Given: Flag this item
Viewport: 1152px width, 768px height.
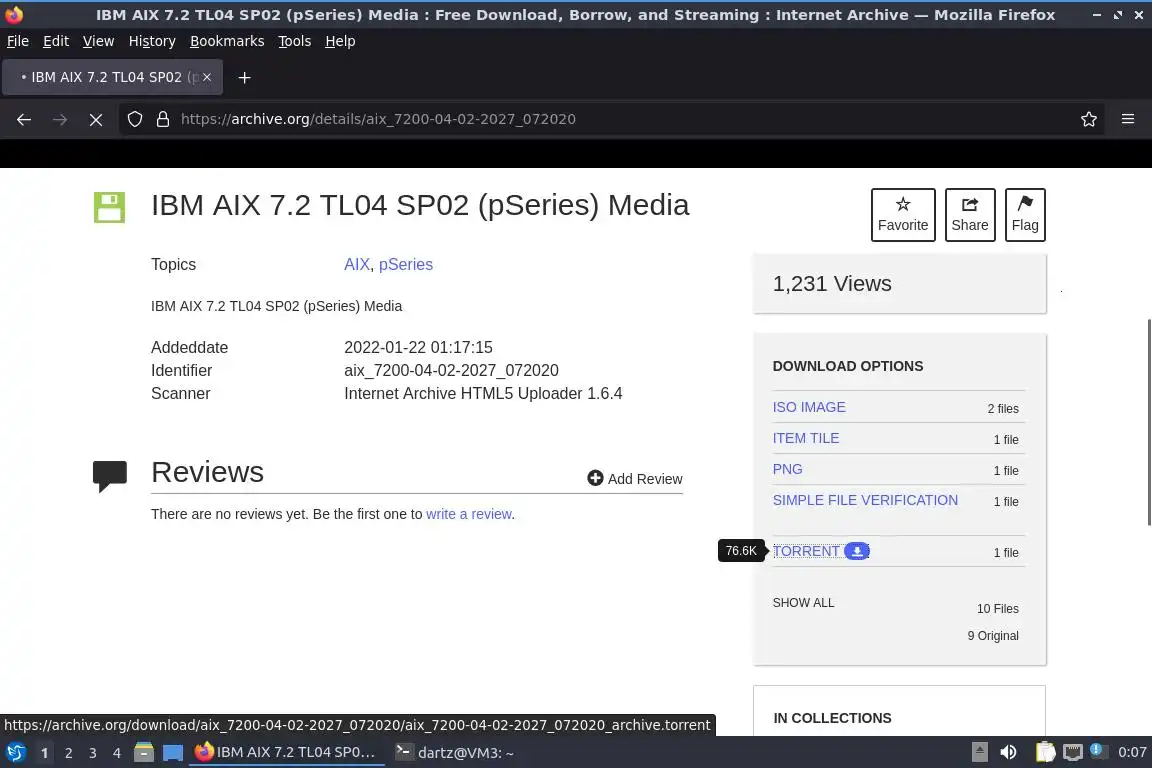Looking at the screenshot, I should pos(1025,215).
